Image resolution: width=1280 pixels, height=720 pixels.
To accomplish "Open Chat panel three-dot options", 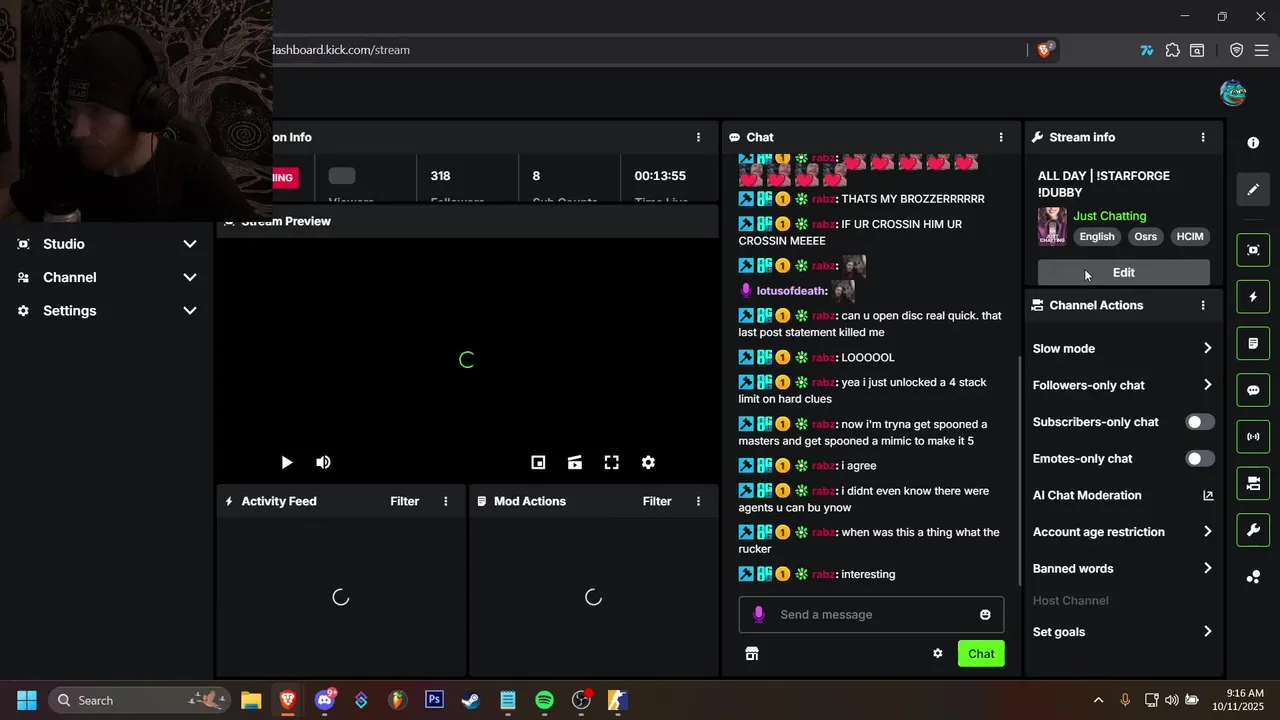I will coord(1001,137).
